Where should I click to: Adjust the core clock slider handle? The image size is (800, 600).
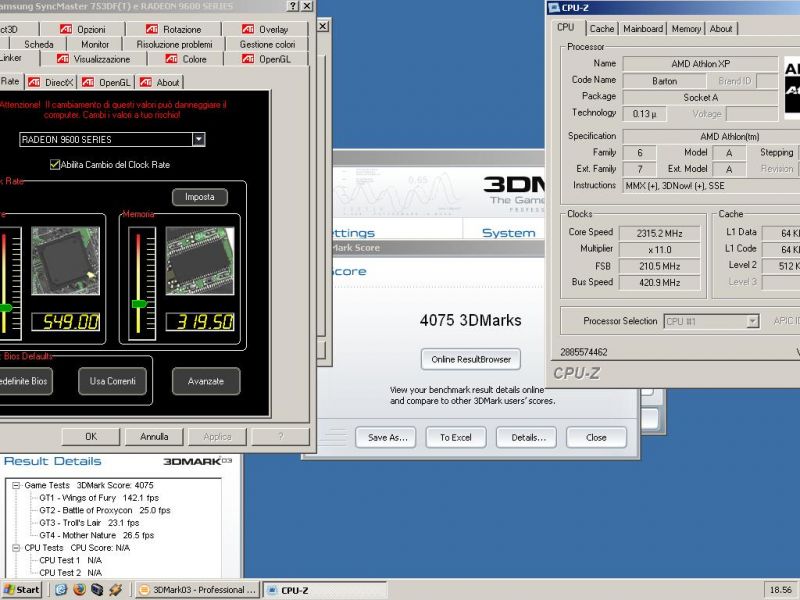(x=5, y=308)
